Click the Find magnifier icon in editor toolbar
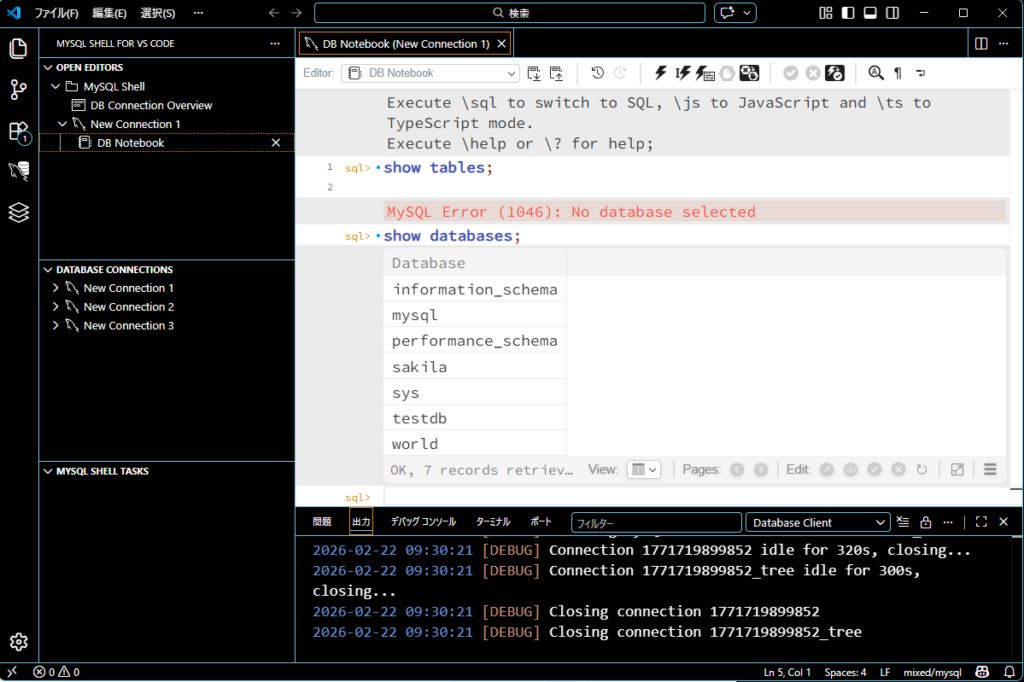The image size is (1024, 682). 876,73
